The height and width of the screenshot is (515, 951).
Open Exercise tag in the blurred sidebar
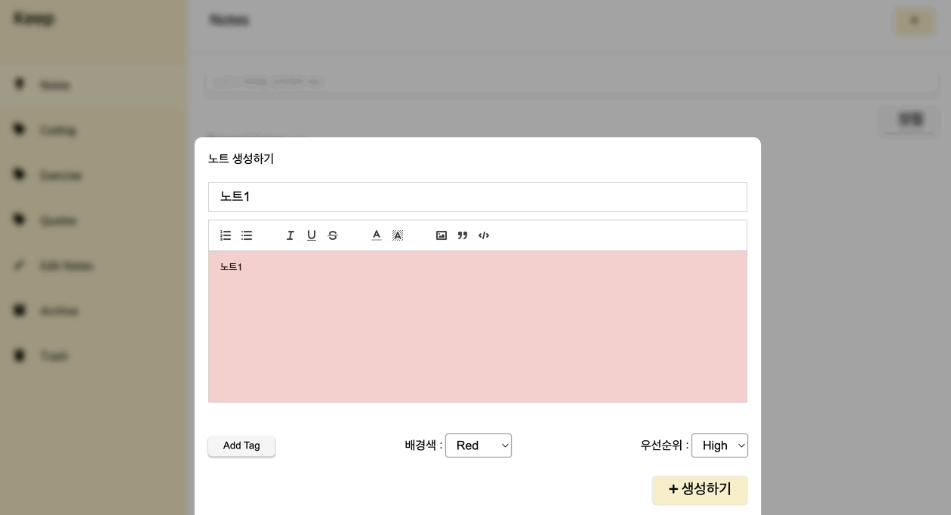point(94,175)
